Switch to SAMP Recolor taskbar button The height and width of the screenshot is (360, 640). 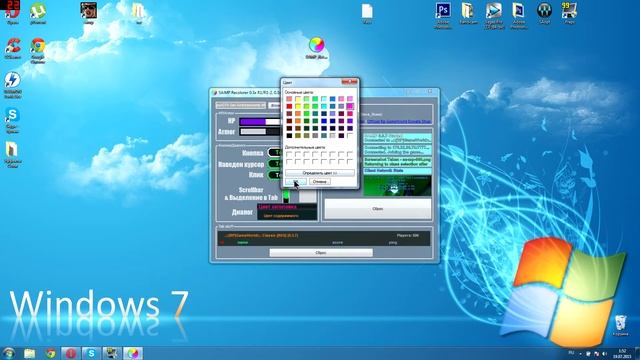(x=133, y=353)
